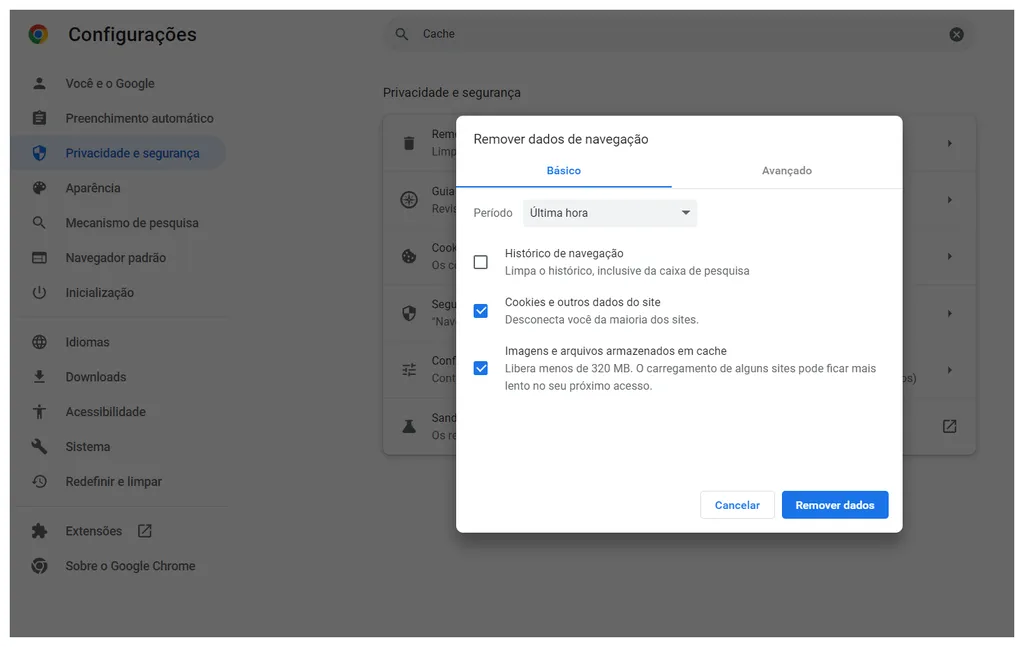The image size is (1024, 647).
Task: Uncheck Cookies e outros dados do site
Action: point(481,311)
